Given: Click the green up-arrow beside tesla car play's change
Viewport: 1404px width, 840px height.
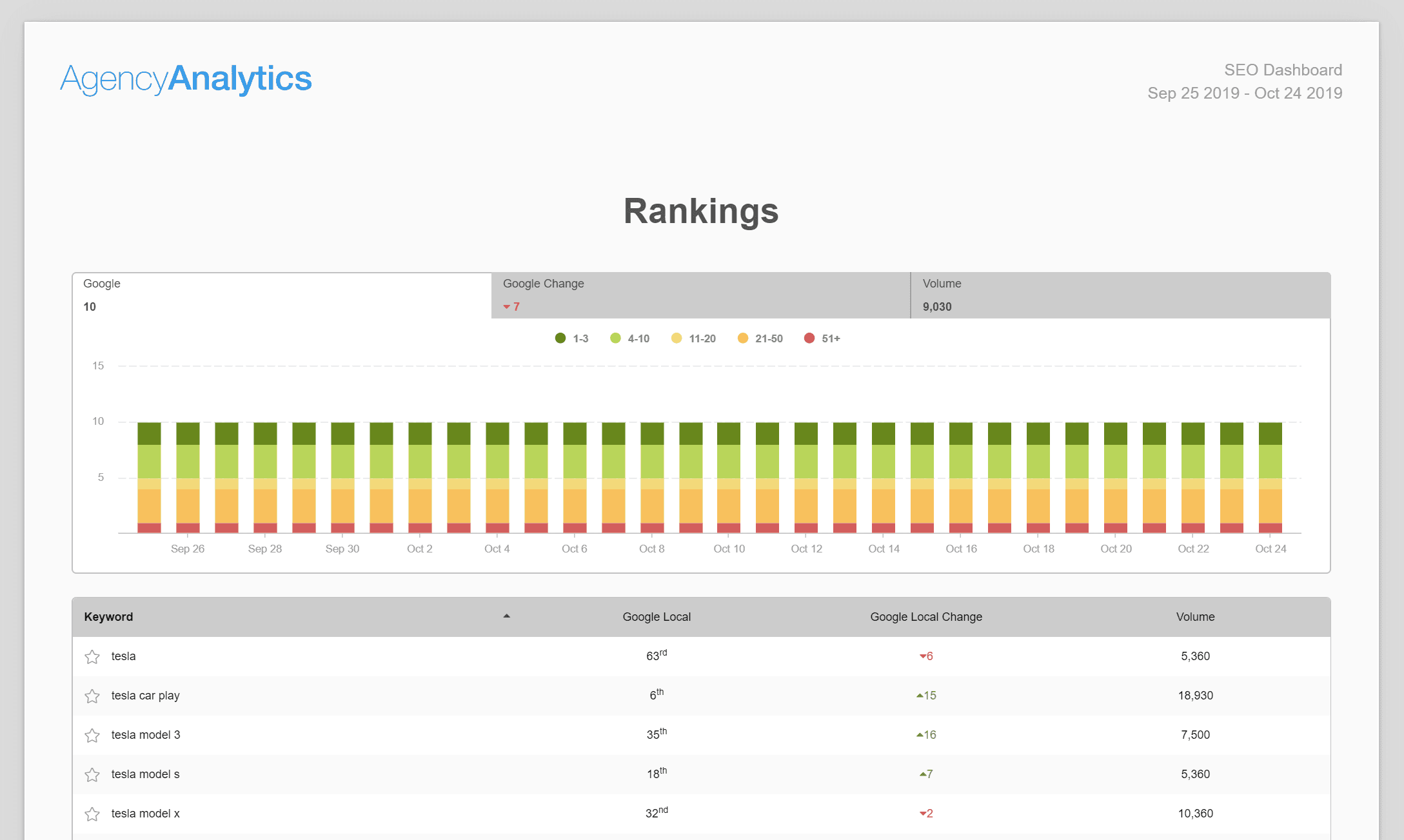Looking at the screenshot, I should (x=919, y=696).
